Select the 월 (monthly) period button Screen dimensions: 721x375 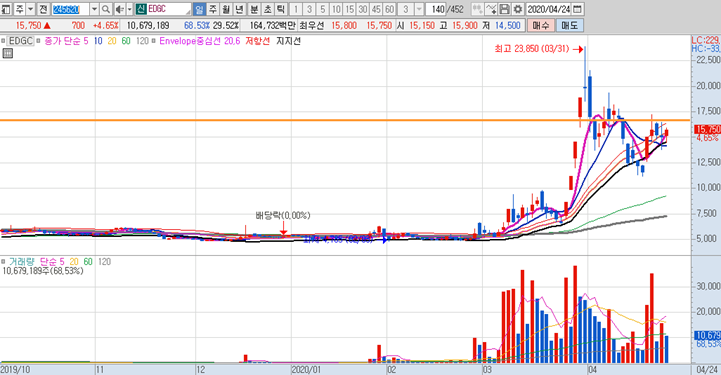pyautogui.click(x=226, y=9)
